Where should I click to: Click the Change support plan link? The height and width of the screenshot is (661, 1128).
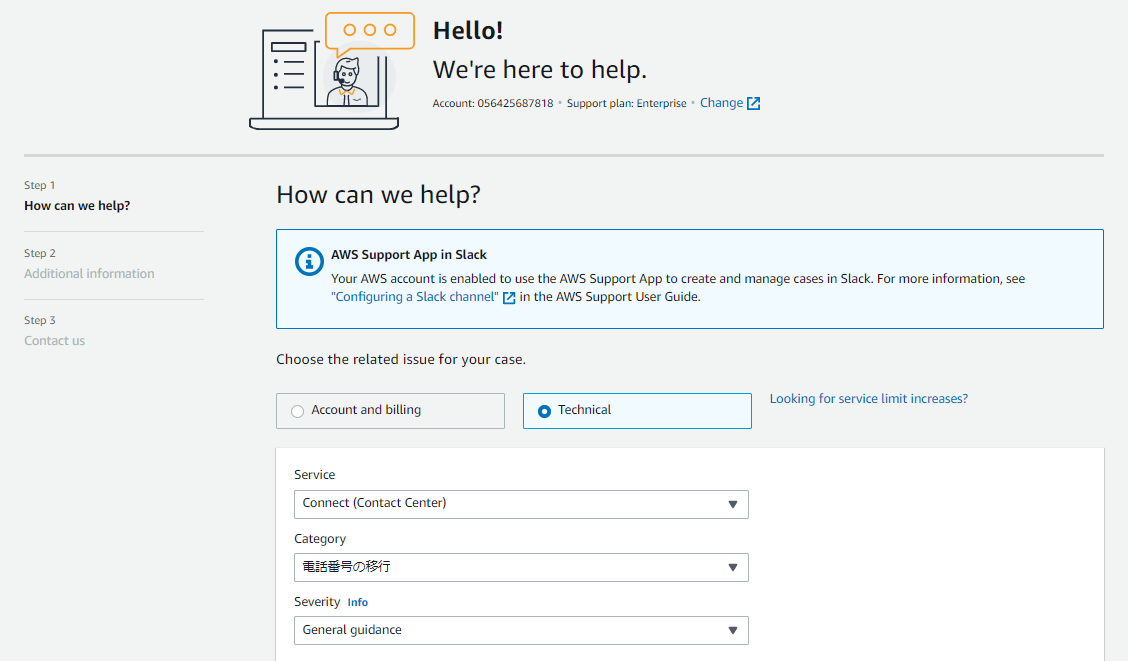pos(722,103)
